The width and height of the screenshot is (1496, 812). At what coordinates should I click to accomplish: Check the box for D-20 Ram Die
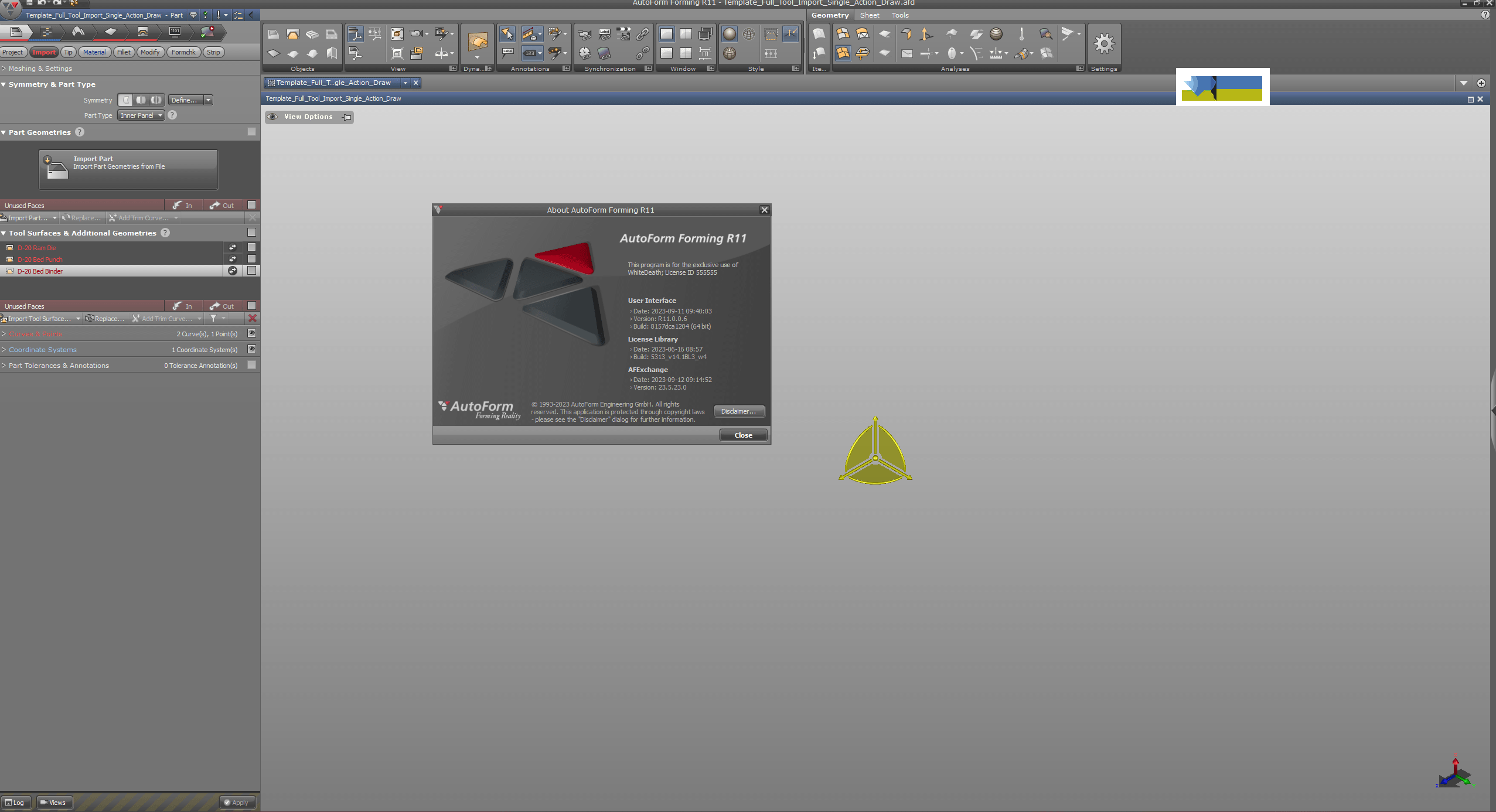251,247
